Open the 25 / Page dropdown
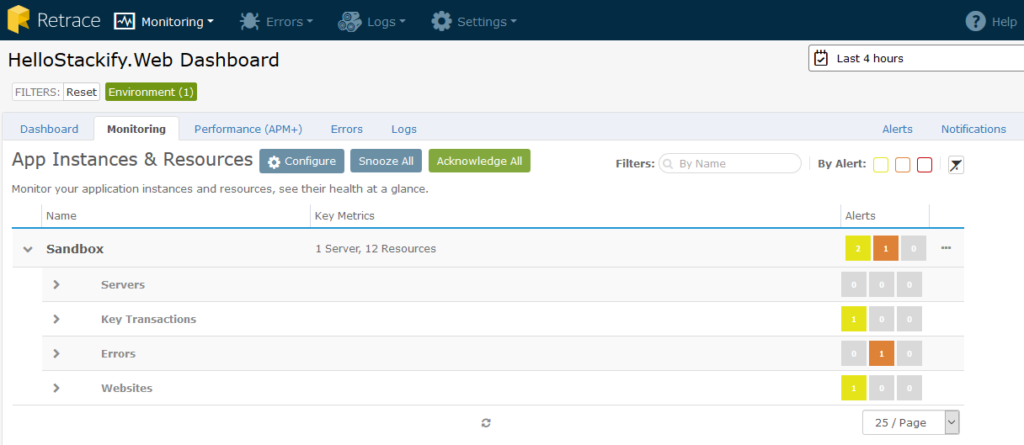Viewport: 1024px width, 445px height. 910,423
